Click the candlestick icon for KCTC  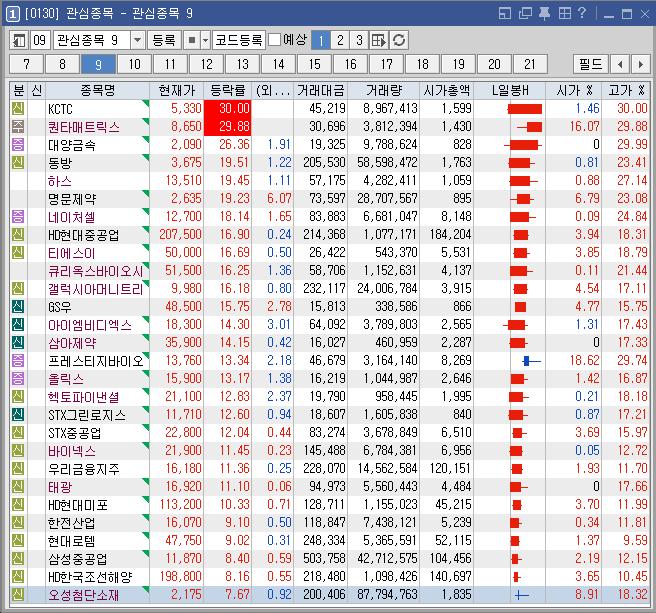[525, 109]
